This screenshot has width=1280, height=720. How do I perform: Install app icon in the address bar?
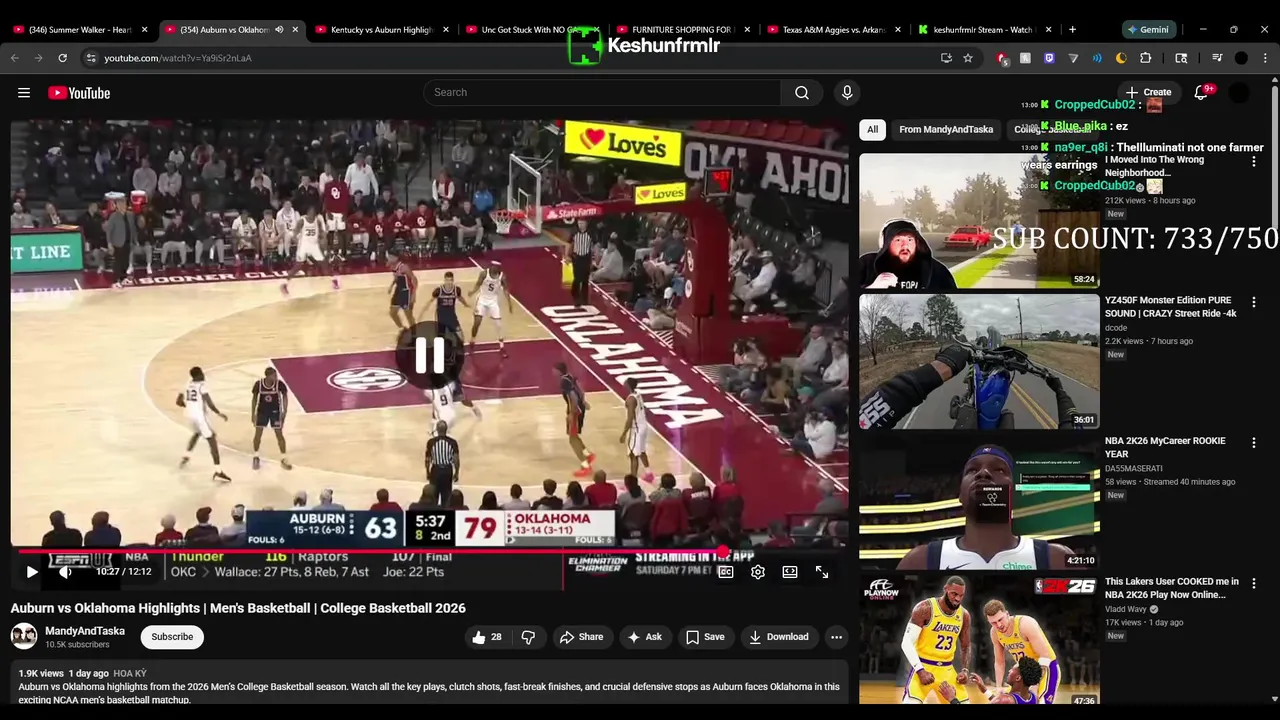coord(946,58)
